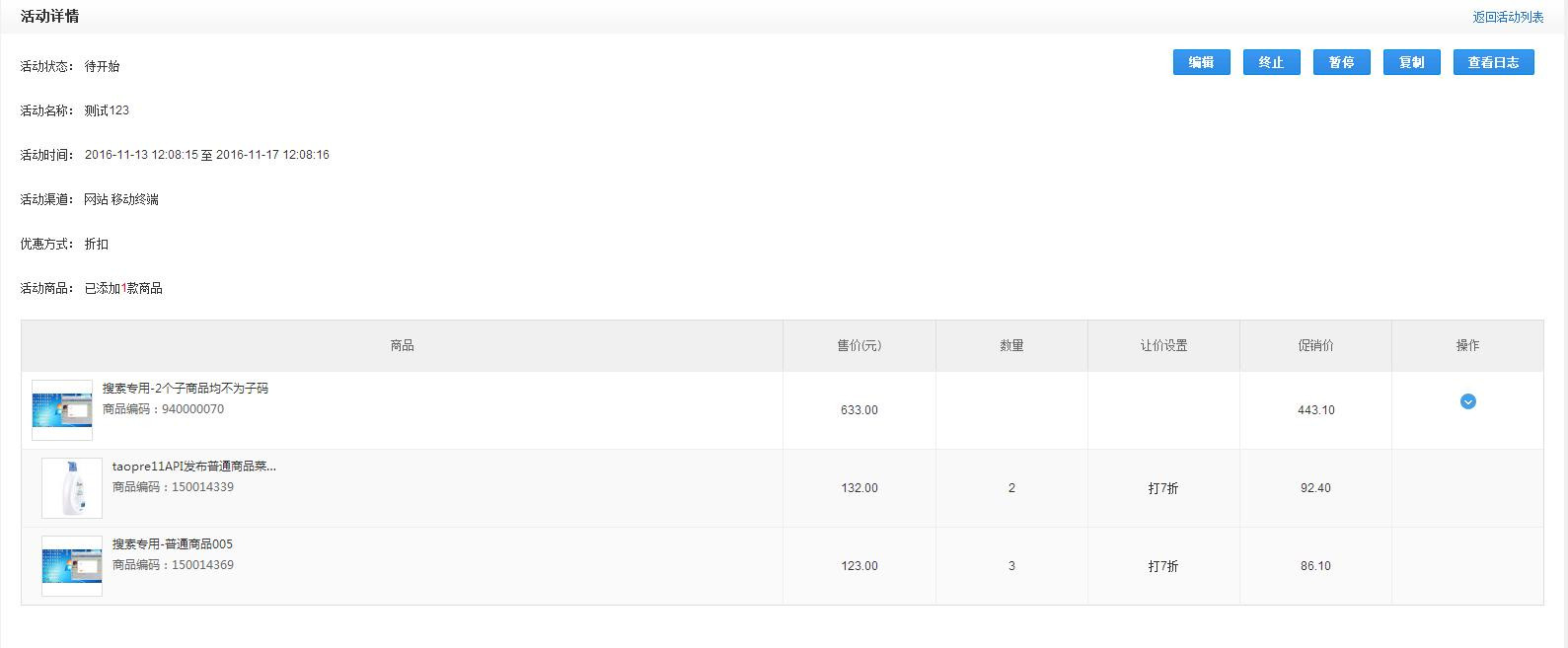
Task: Open thumbnail of product 150014369
Action: tap(72, 566)
